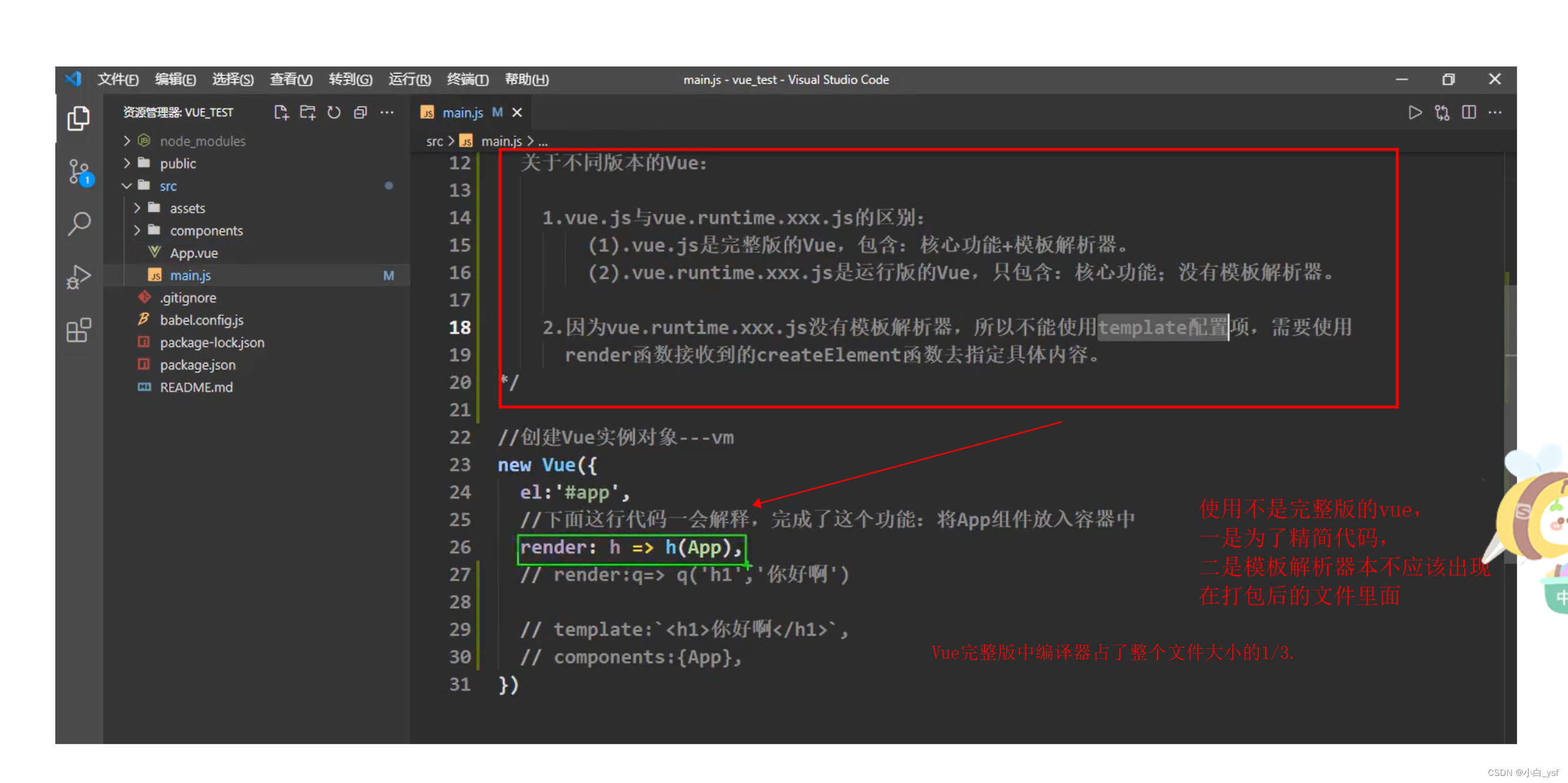
Task: Open the 终端(T) menu
Action: click(x=468, y=79)
